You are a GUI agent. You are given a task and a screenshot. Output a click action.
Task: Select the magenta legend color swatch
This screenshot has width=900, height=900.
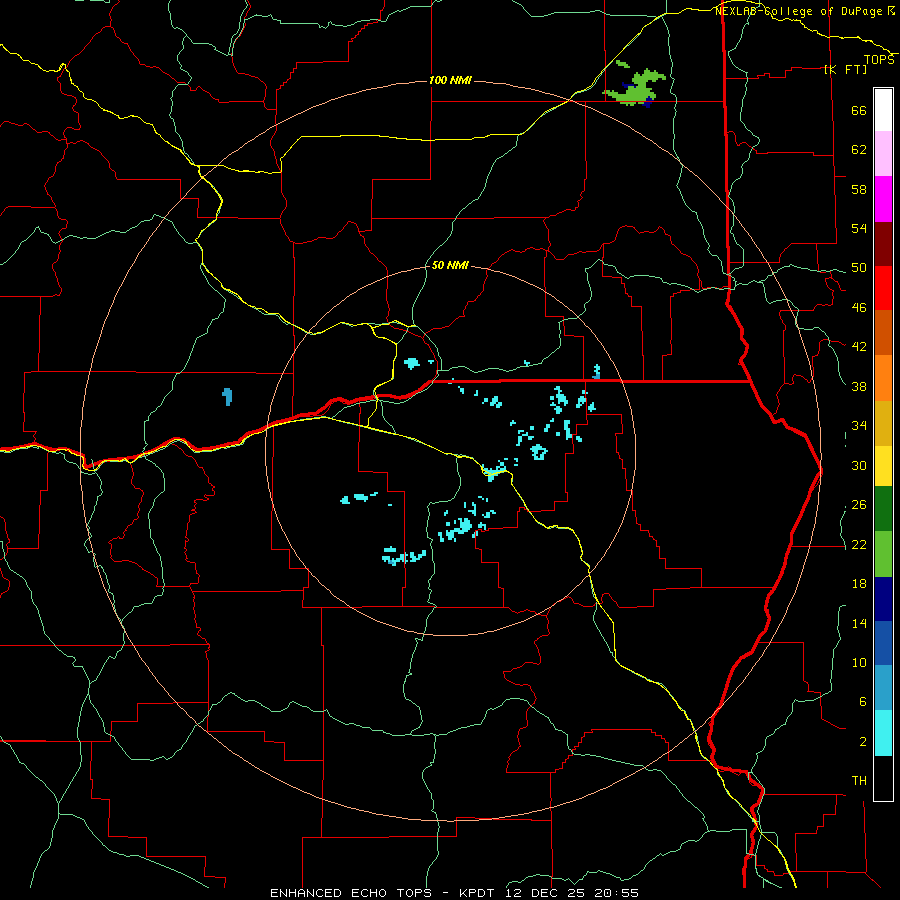pos(883,199)
